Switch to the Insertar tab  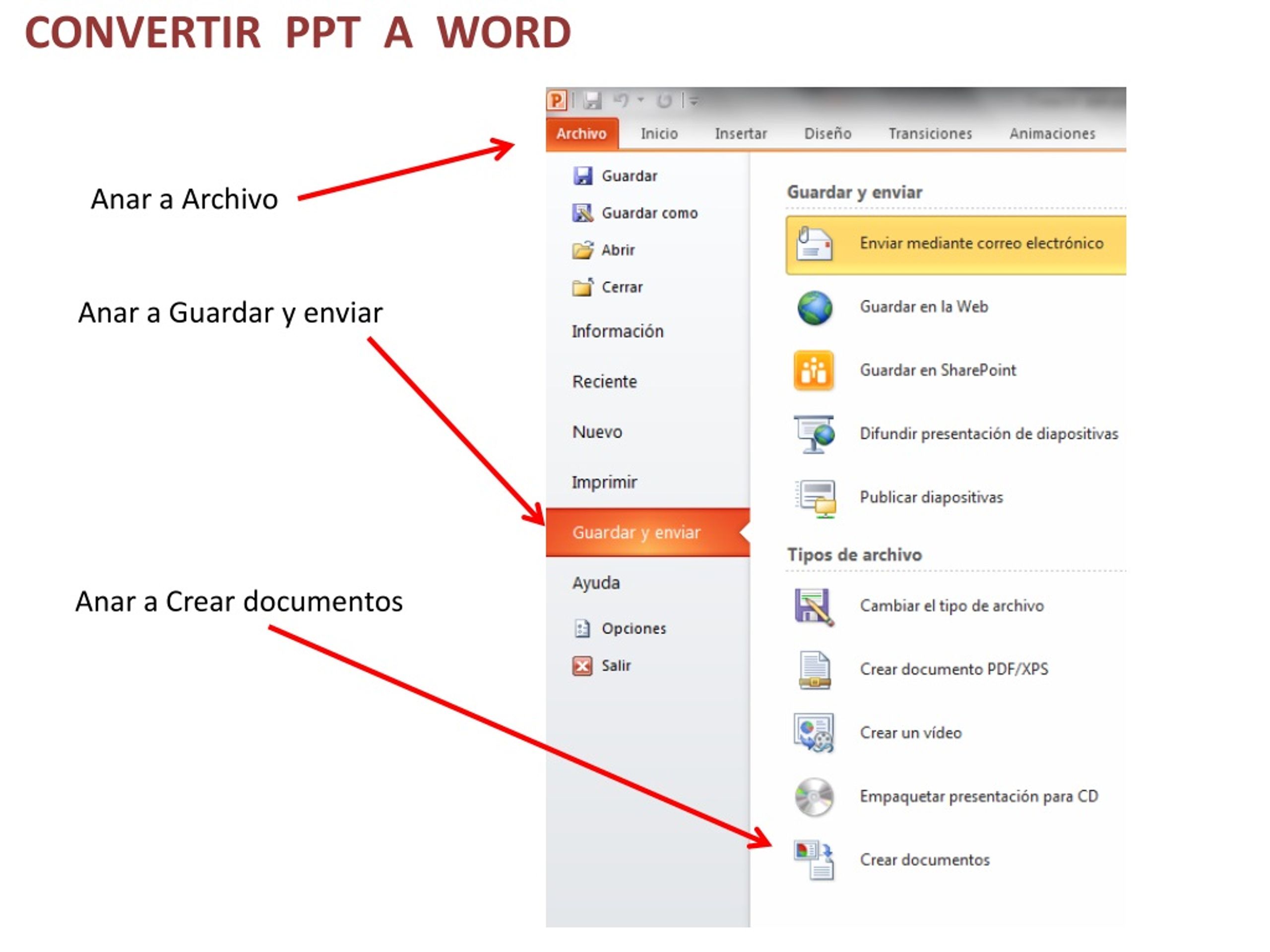point(741,134)
